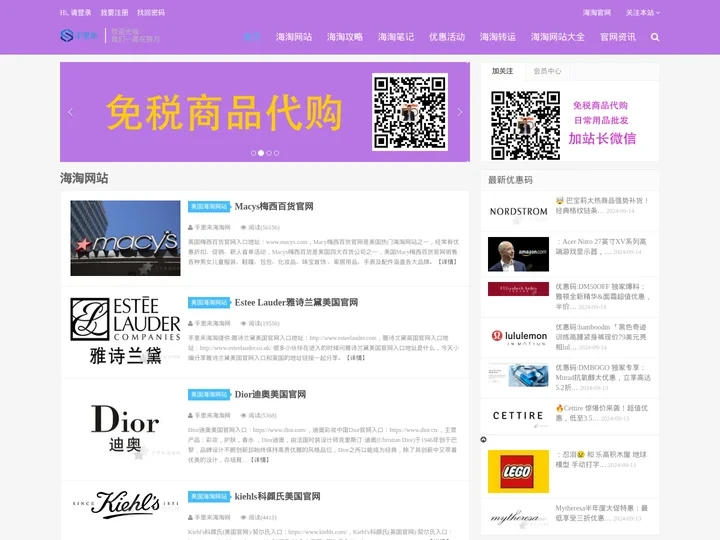The image size is (720, 540).
Task: Open the 海淘笔记 menu
Action: coord(396,37)
